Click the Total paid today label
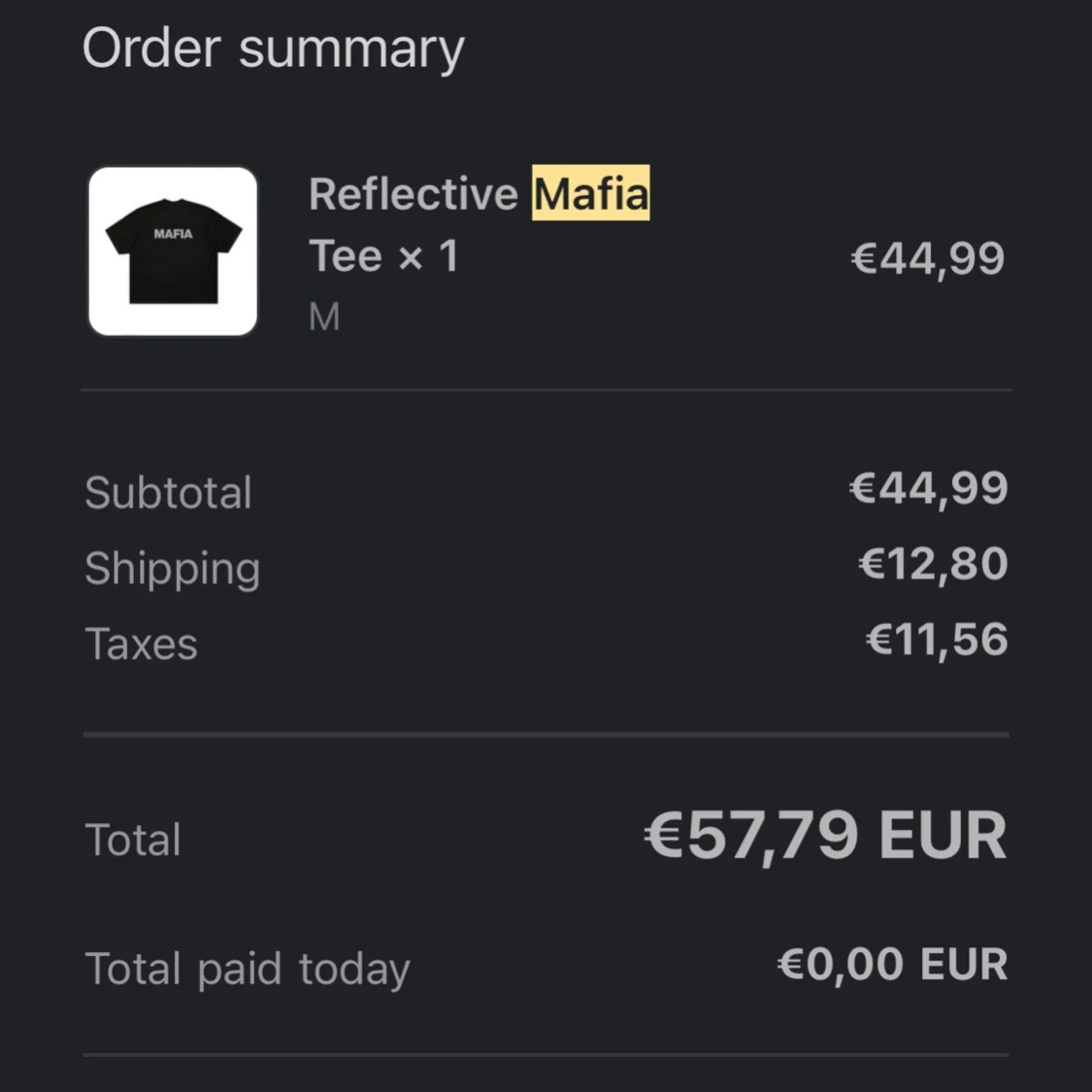This screenshot has height=1092, width=1092. [248, 970]
